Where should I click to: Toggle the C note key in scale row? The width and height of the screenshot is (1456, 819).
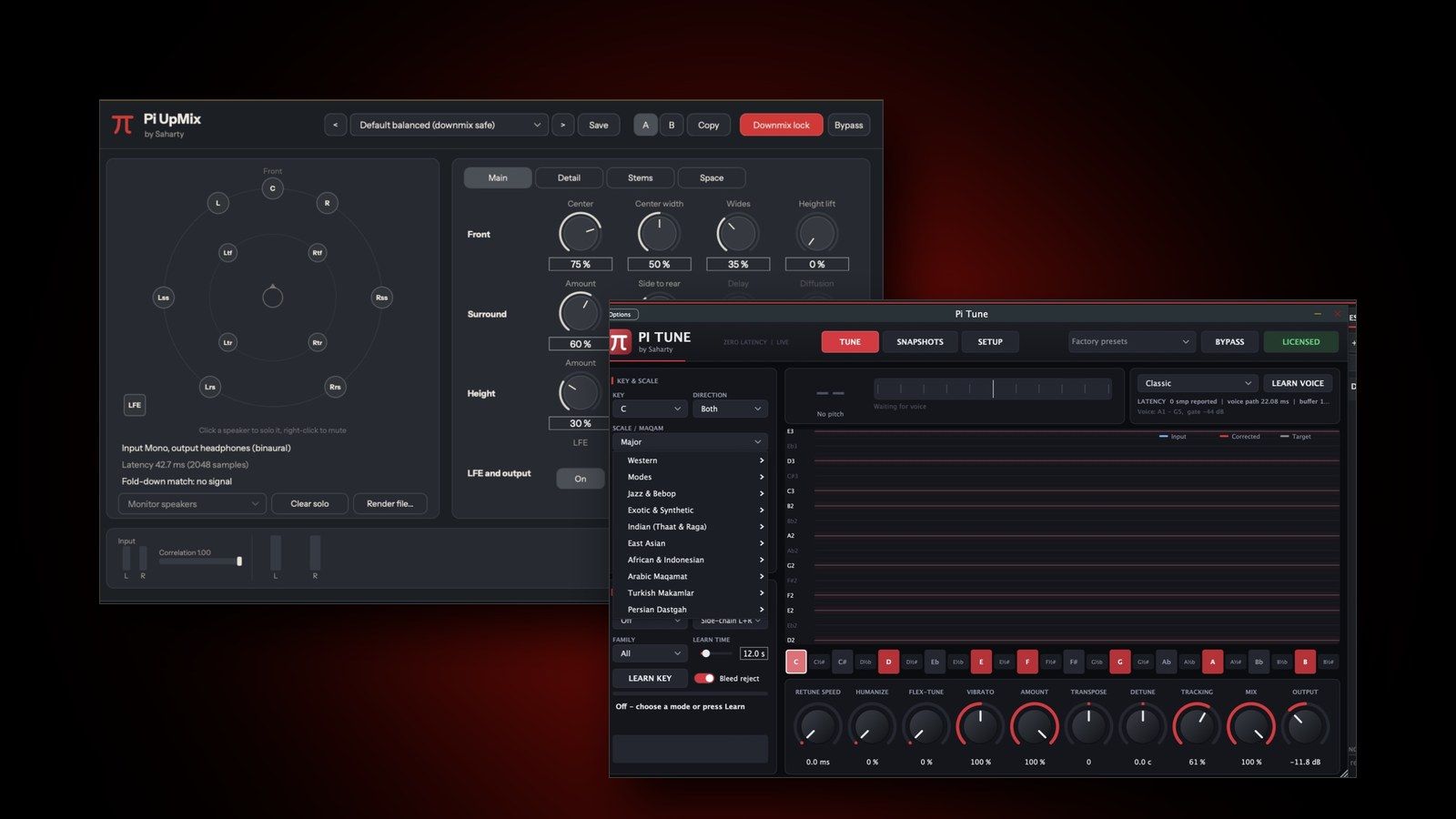796,662
